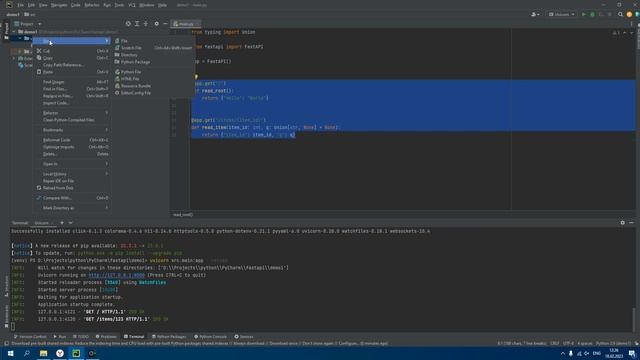Collapse the demo1 project root node
The height and width of the screenshot is (360, 640).
tap(14, 31)
